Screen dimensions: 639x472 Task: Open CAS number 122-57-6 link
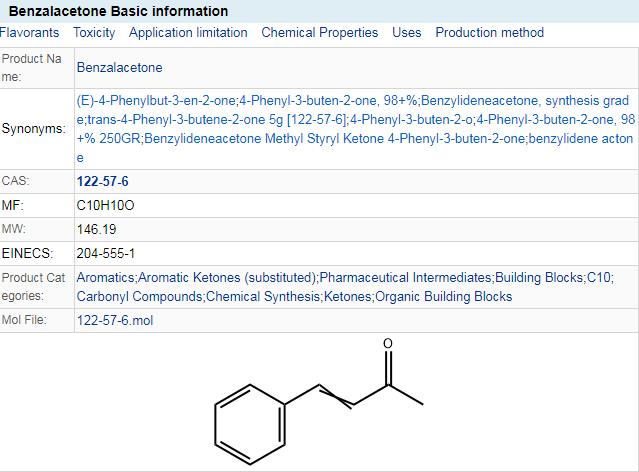coord(102,182)
